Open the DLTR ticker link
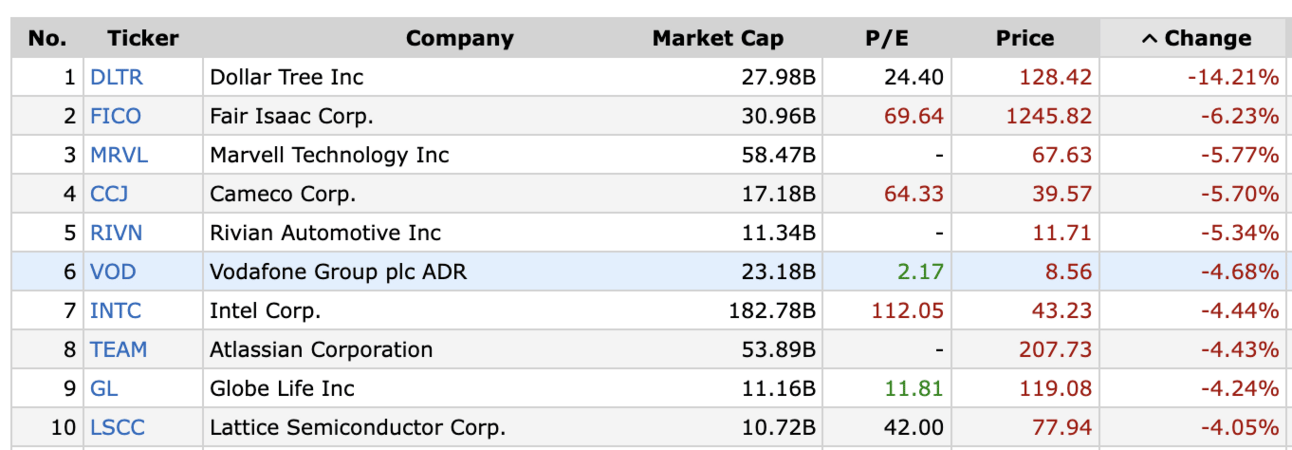Screen dimensions: 1292x450 (x=115, y=77)
